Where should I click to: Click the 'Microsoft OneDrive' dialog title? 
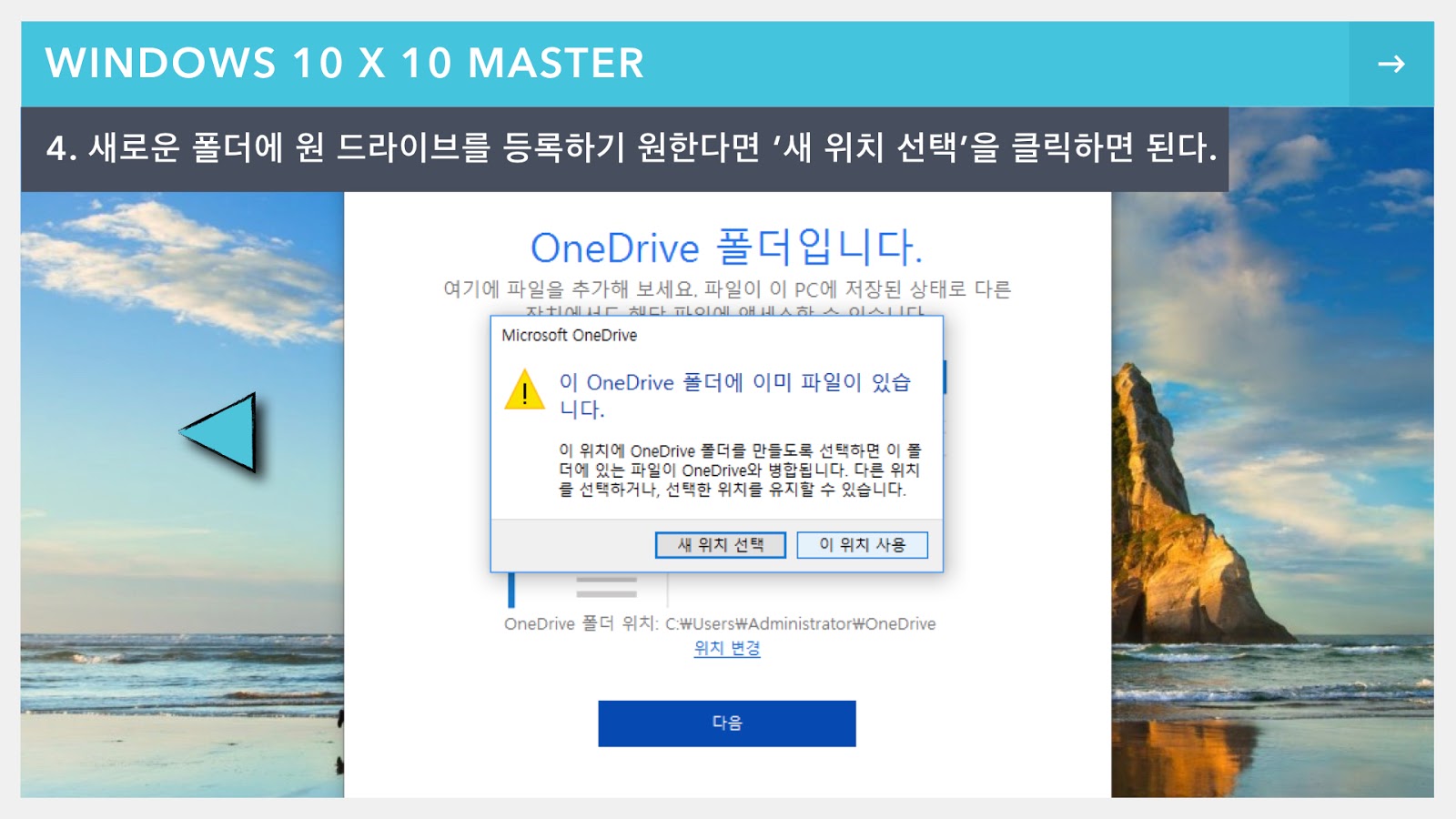pyautogui.click(x=570, y=335)
